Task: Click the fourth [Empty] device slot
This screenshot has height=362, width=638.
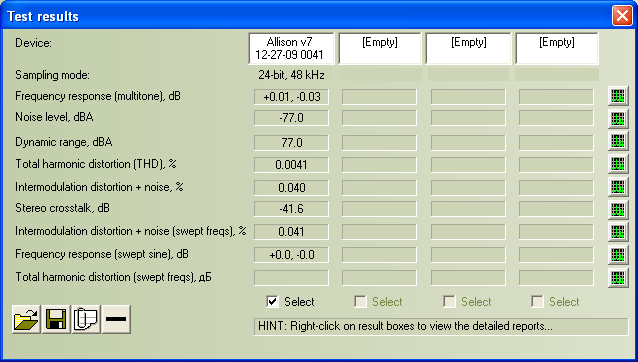Action: point(557,48)
